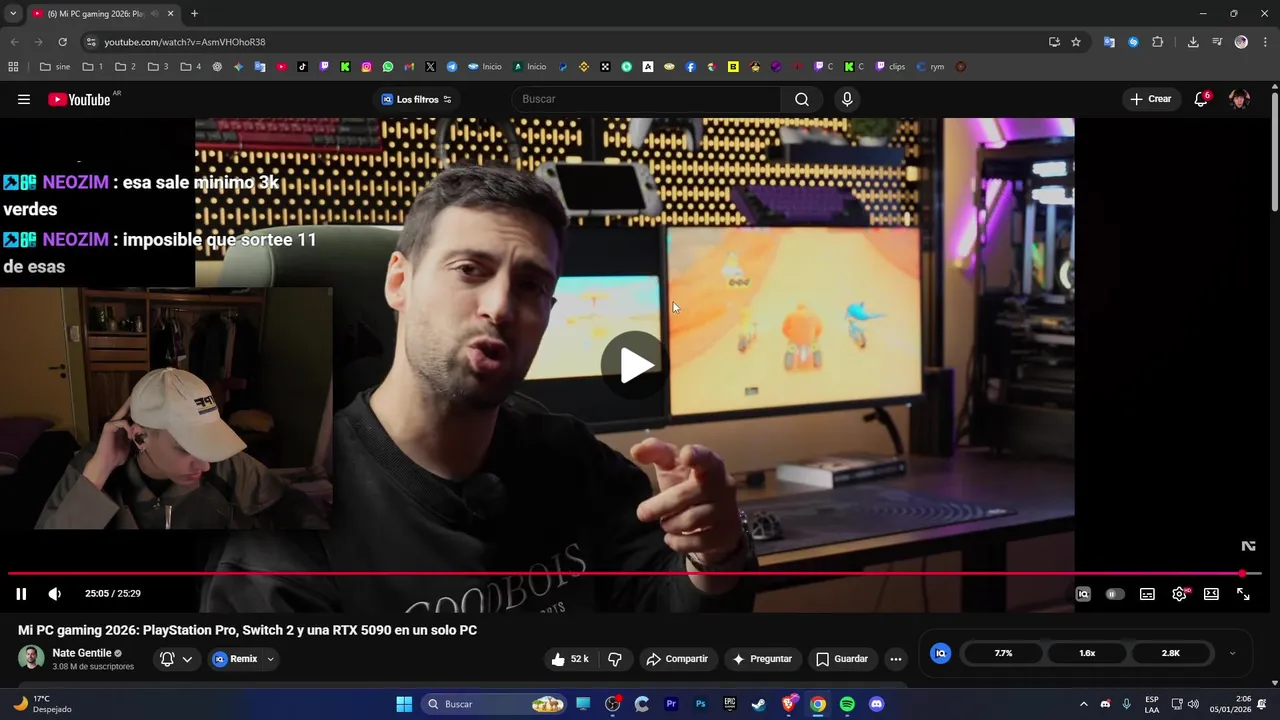
Task: Pause the video from the player bar
Action: point(21,594)
